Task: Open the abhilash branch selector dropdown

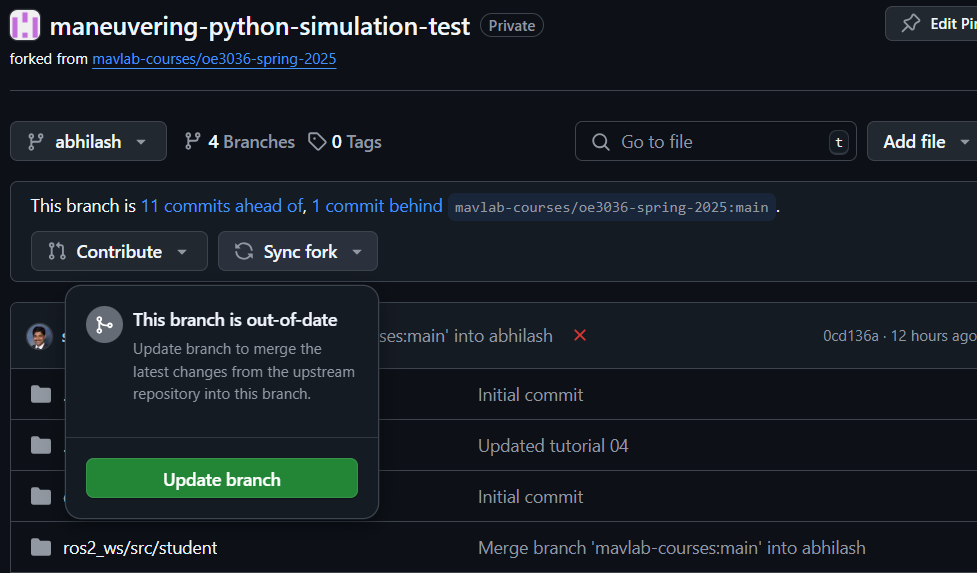Action: [88, 142]
